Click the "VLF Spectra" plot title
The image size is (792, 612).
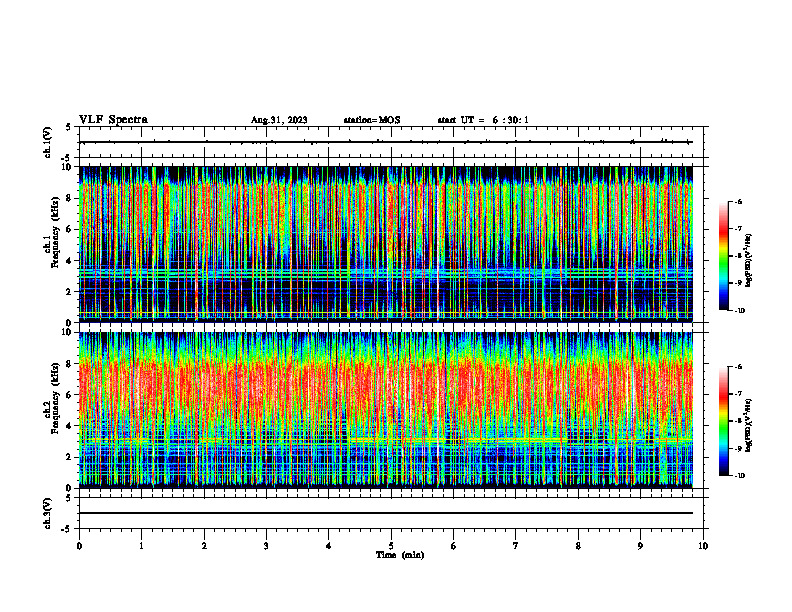113,120
